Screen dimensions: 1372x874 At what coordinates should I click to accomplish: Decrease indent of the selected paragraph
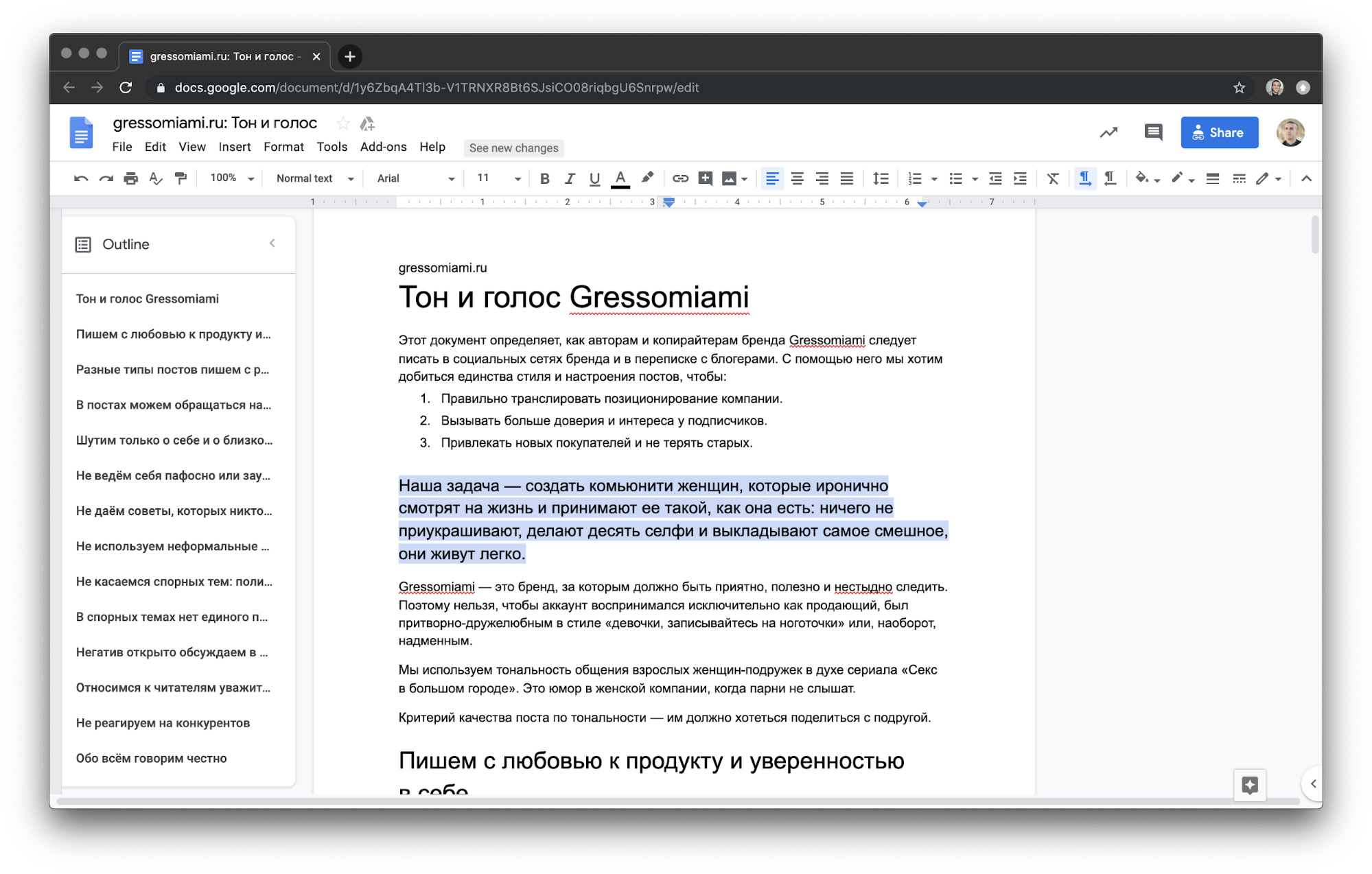pos(995,178)
